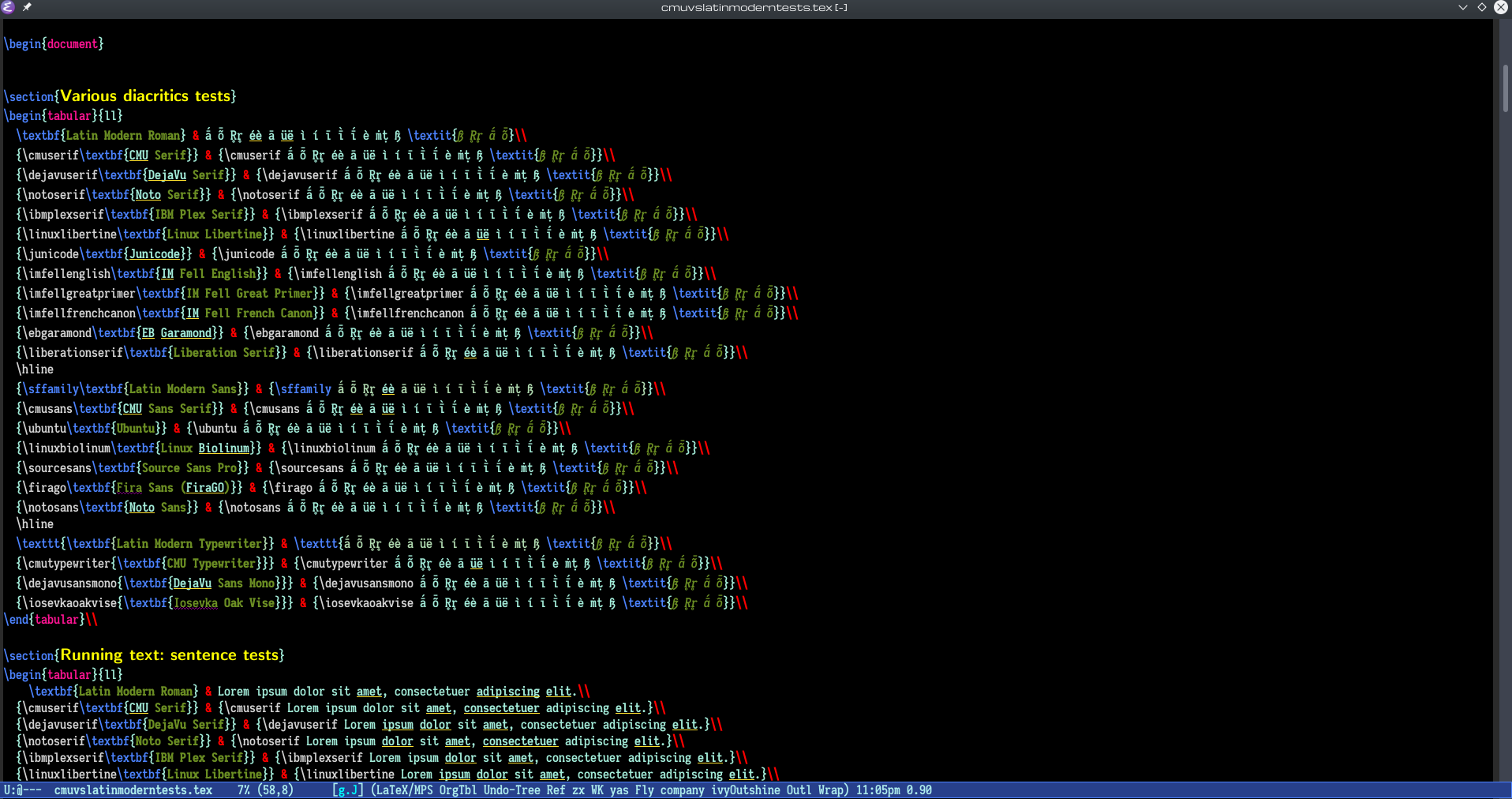Viewport: 1512px width, 799px height.
Task: Click buffer name cmuvslatinmoderntests.tex in mode line
Action: [x=133, y=790]
